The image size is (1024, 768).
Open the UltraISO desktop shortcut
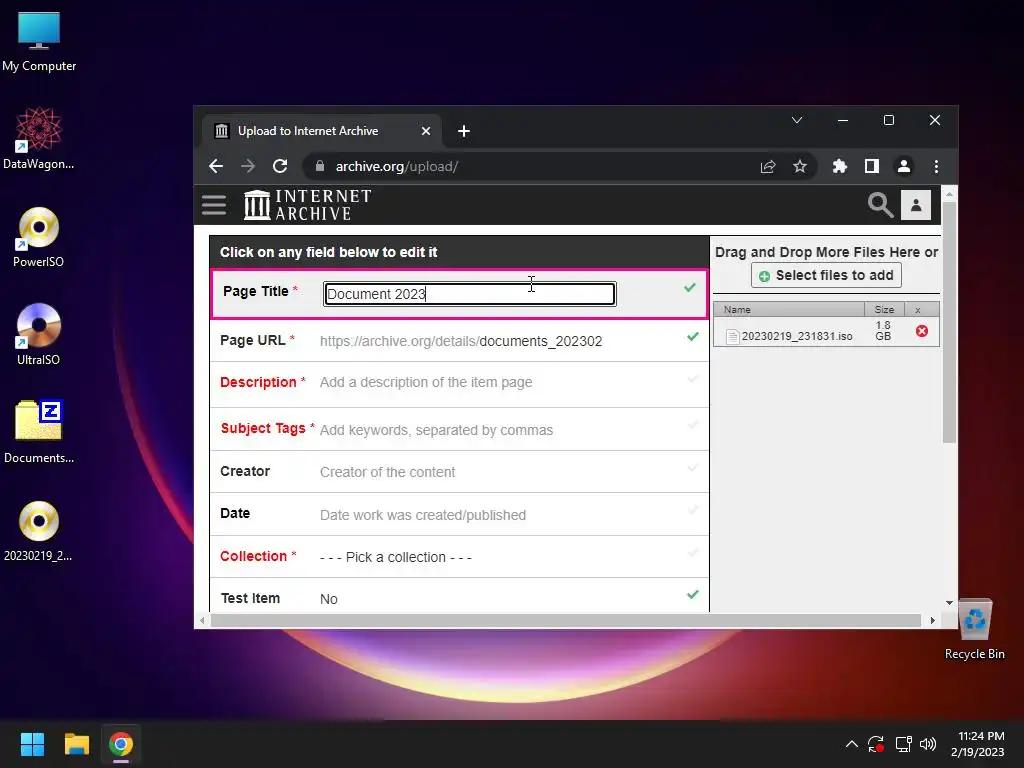click(39, 334)
